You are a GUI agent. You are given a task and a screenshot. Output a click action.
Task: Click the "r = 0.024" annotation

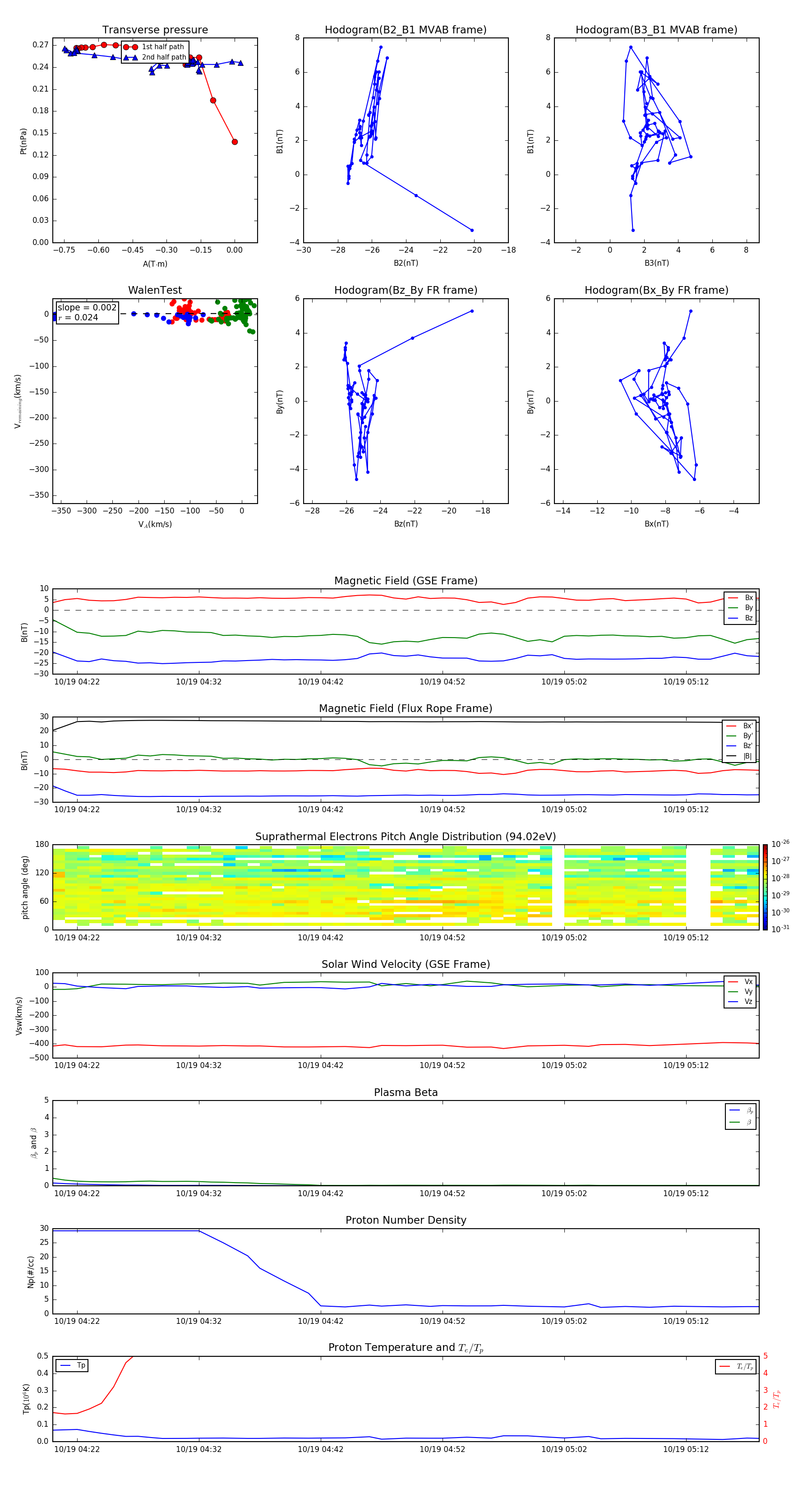click(x=78, y=317)
